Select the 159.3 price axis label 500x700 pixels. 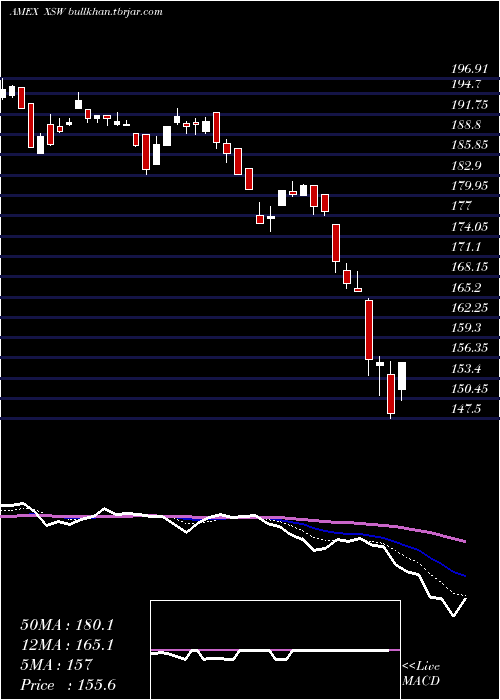466,328
